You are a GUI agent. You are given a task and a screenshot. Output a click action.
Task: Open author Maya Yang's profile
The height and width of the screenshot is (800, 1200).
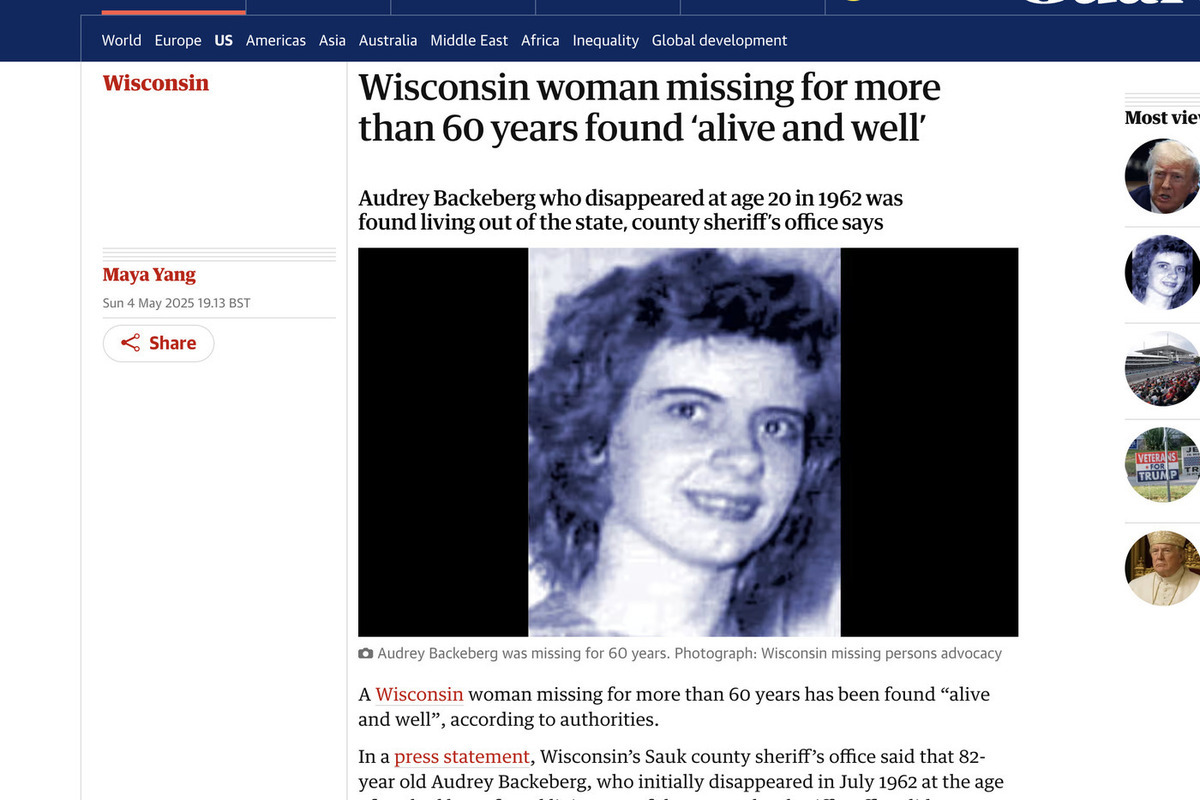tap(149, 274)
